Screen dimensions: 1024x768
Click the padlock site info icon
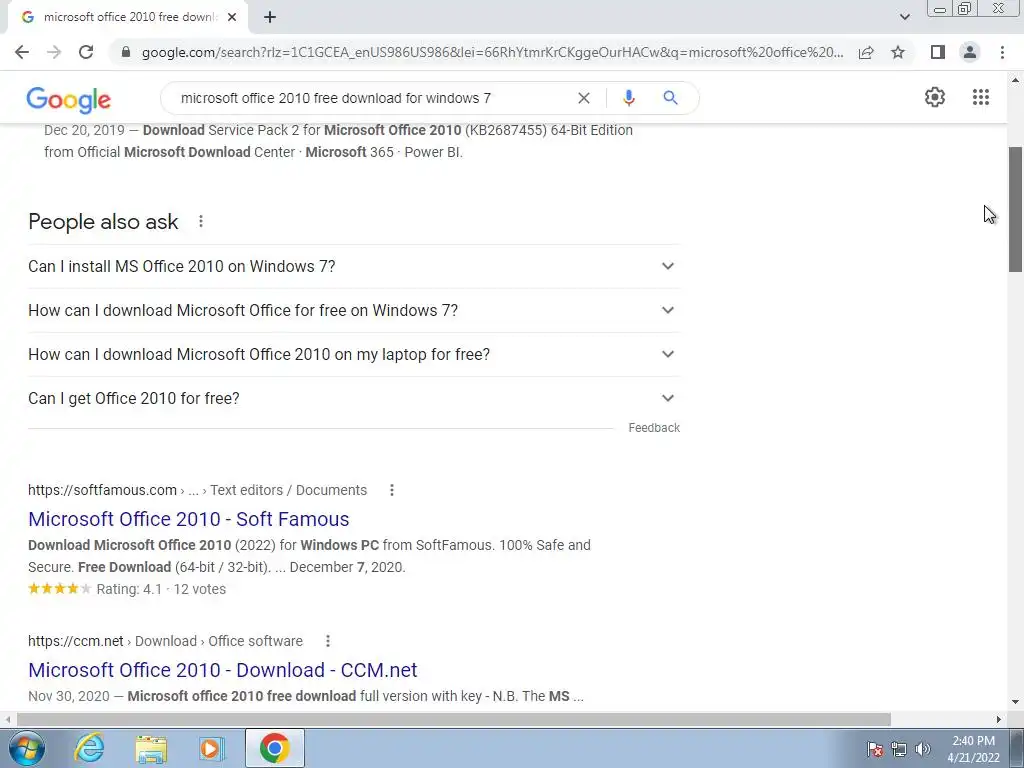pos(126,52)
